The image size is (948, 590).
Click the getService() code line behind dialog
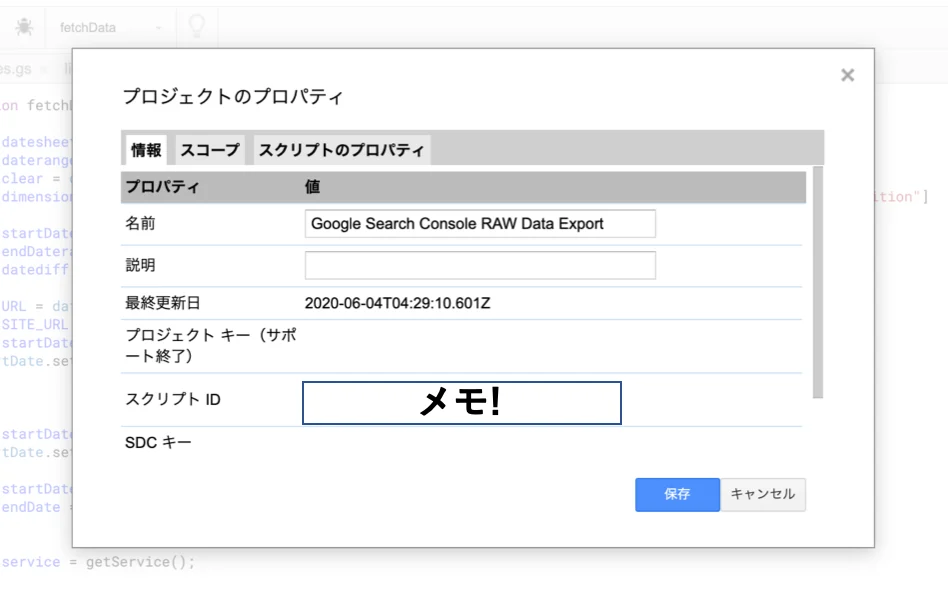tap(98, 562)
